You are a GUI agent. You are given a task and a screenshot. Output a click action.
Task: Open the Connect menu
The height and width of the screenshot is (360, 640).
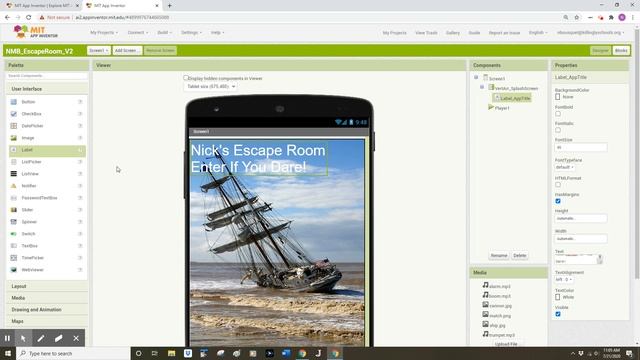[x=138, y=33]
